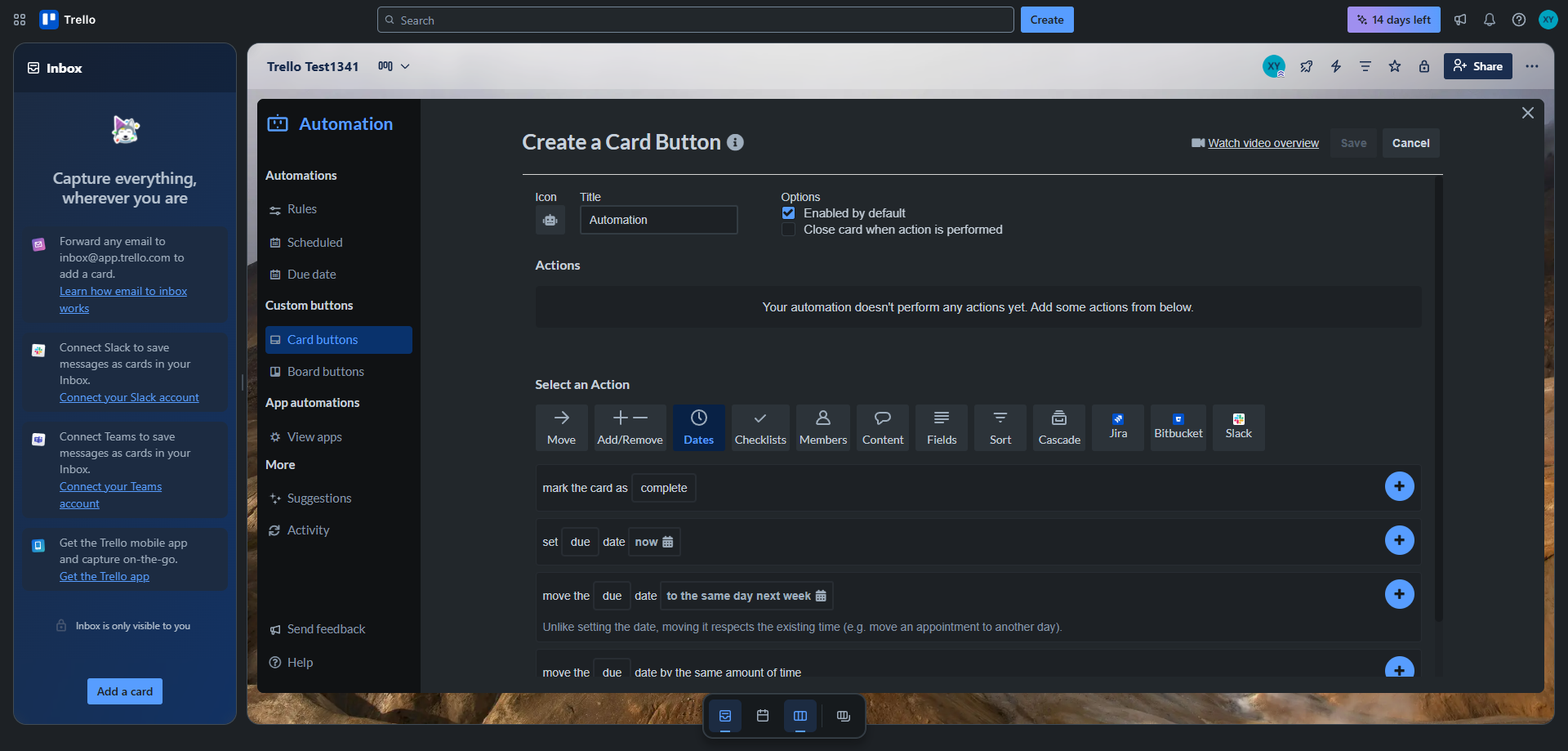Open the Power-Ups rocket icon

point(1307,66)
